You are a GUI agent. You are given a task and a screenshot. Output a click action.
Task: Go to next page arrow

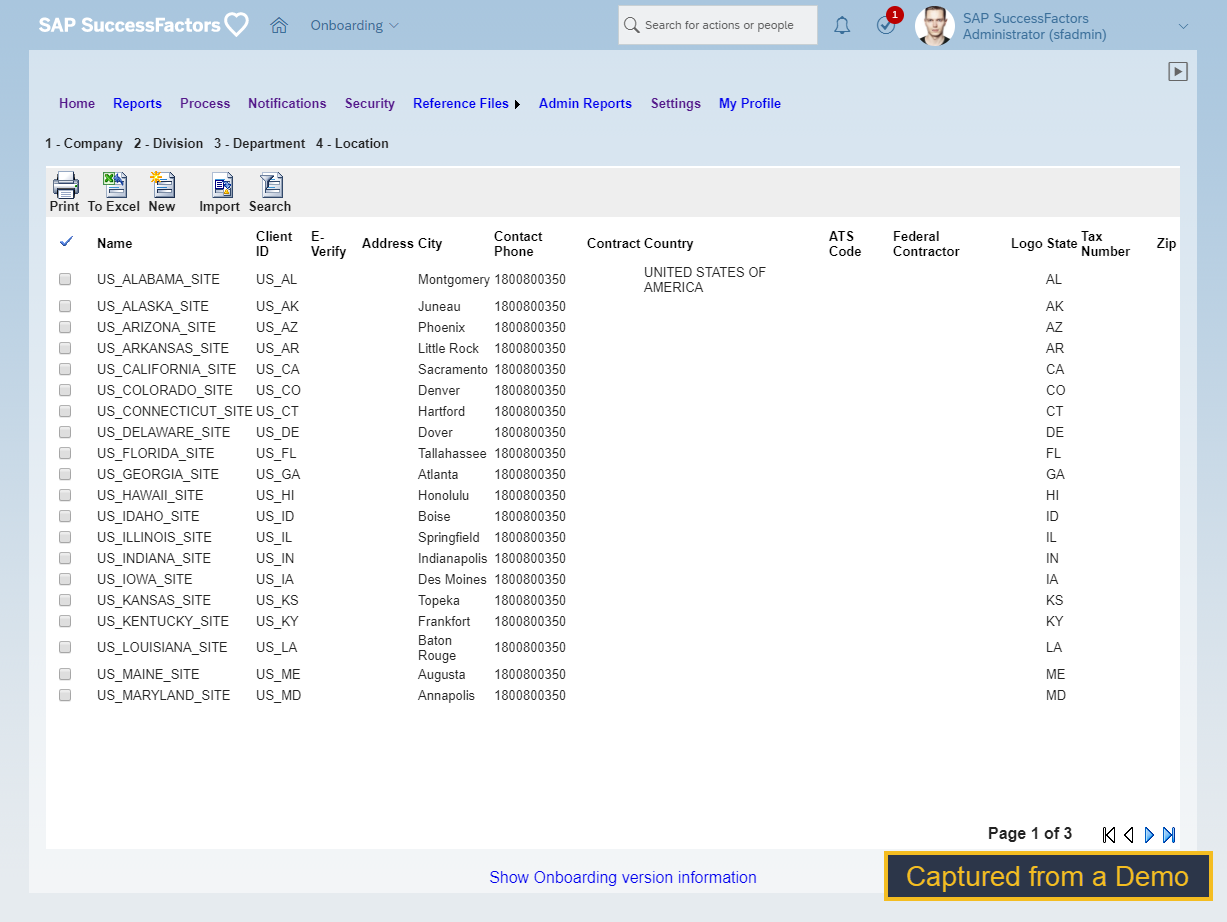1149,834
